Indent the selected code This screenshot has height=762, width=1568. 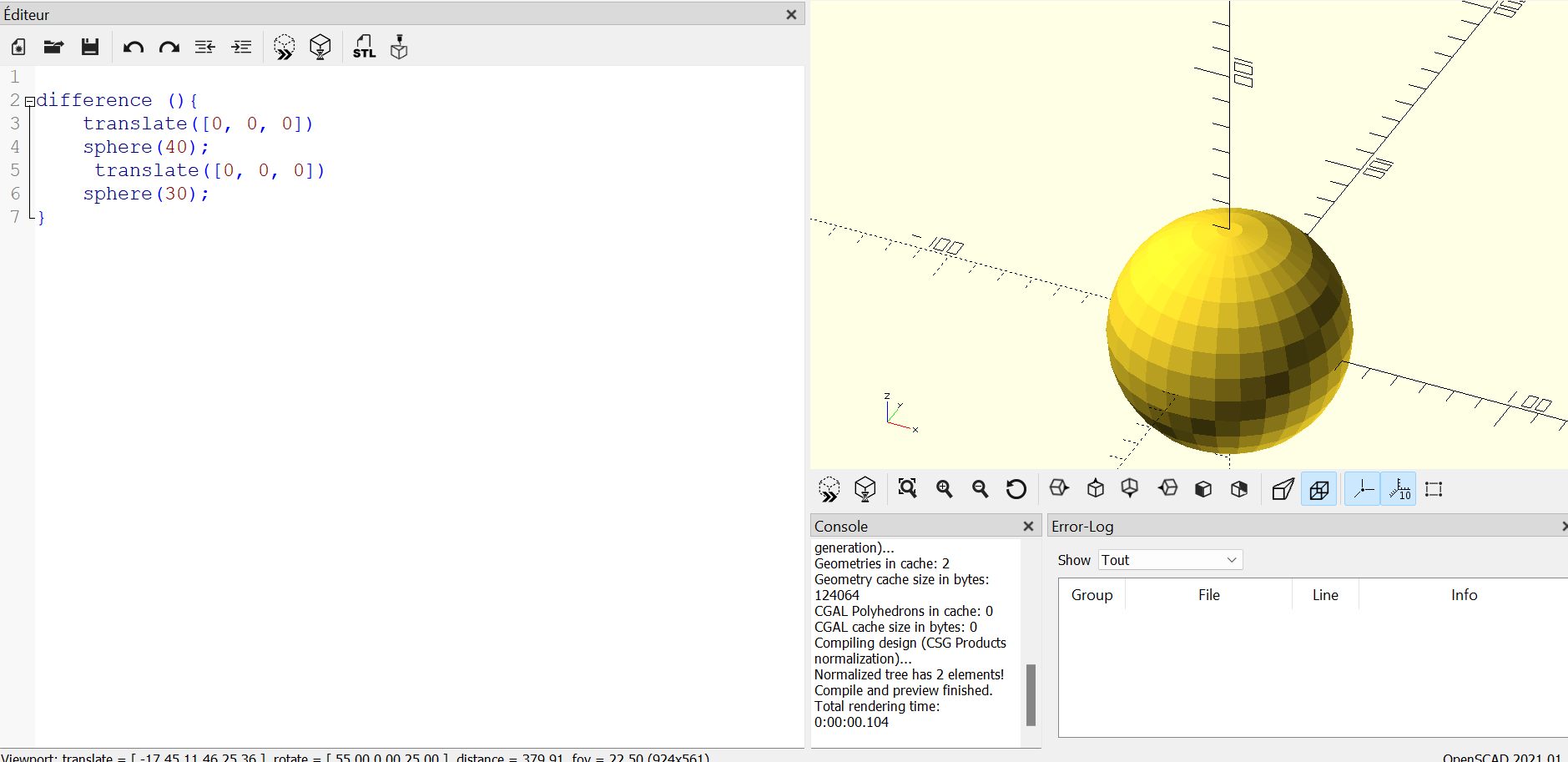coord(241,47)
